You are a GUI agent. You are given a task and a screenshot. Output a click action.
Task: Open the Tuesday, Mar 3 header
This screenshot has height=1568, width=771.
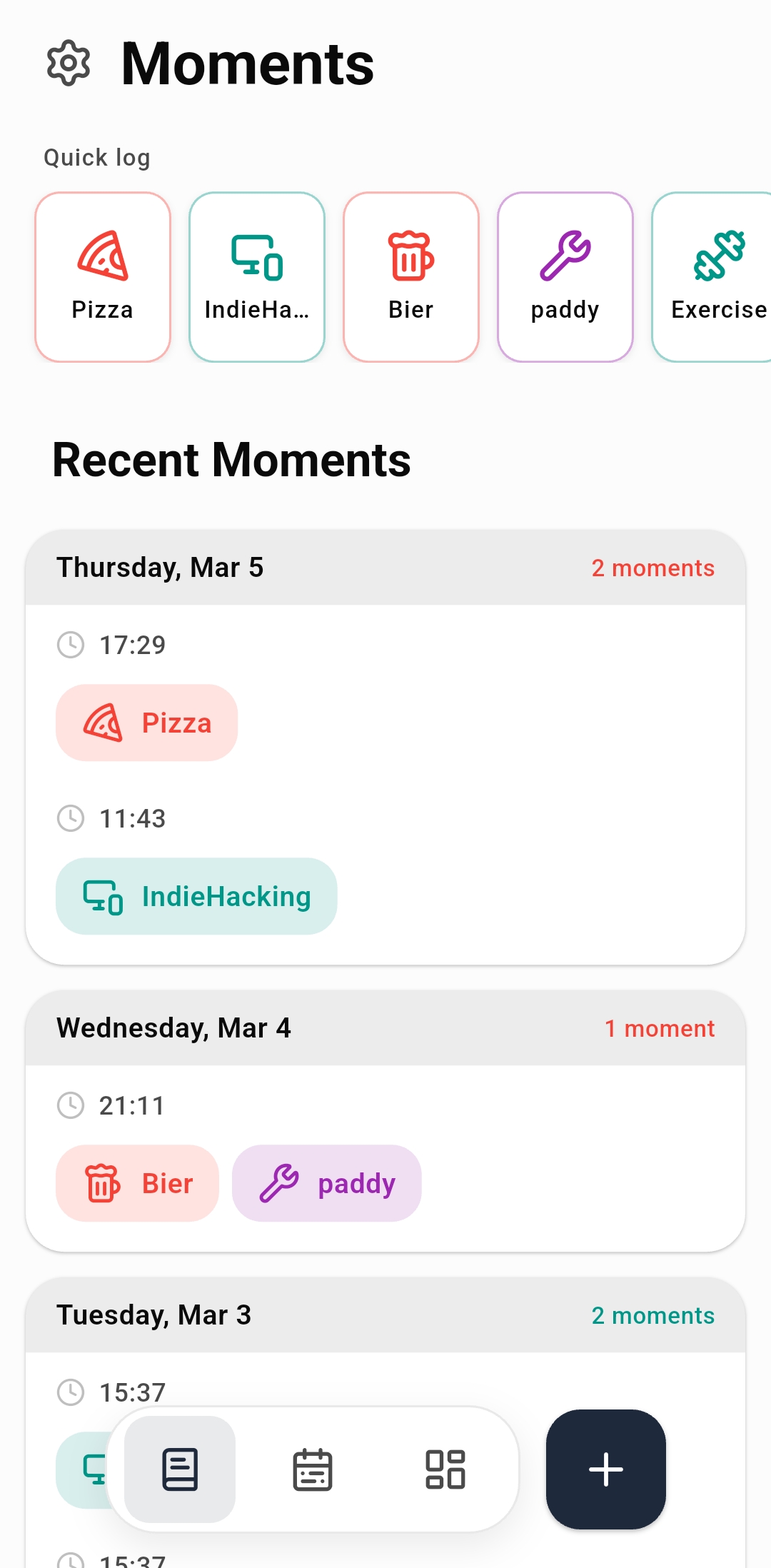click(x=153, y=1315)
